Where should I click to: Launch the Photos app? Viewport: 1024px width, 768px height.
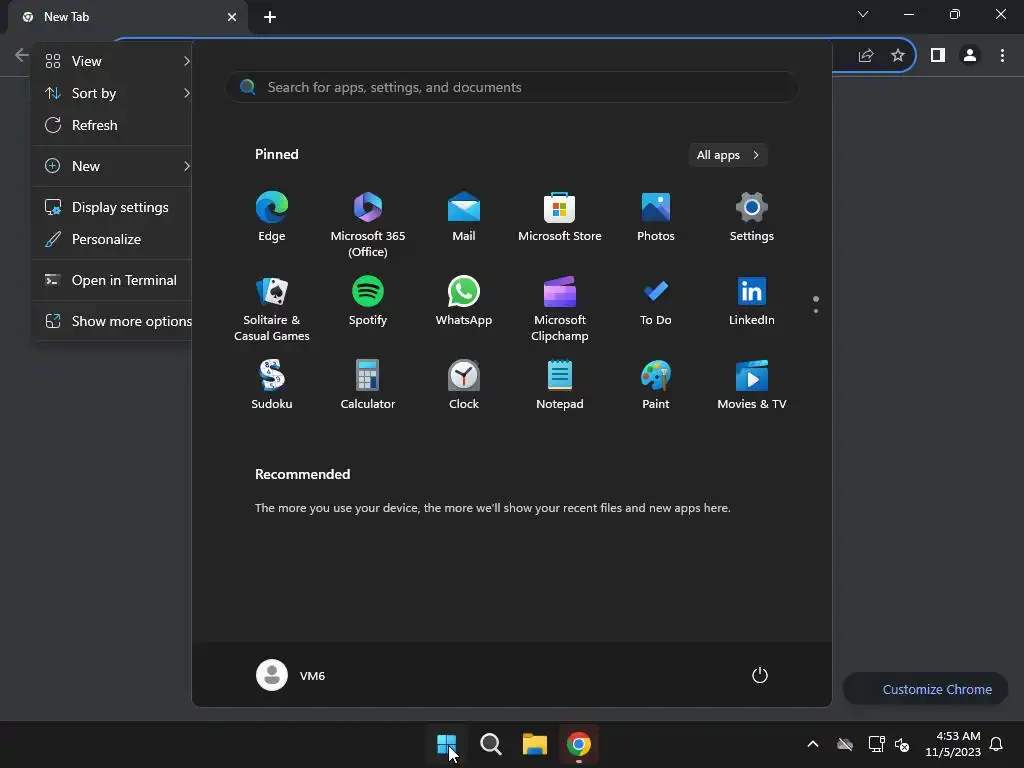click(656, 217)
